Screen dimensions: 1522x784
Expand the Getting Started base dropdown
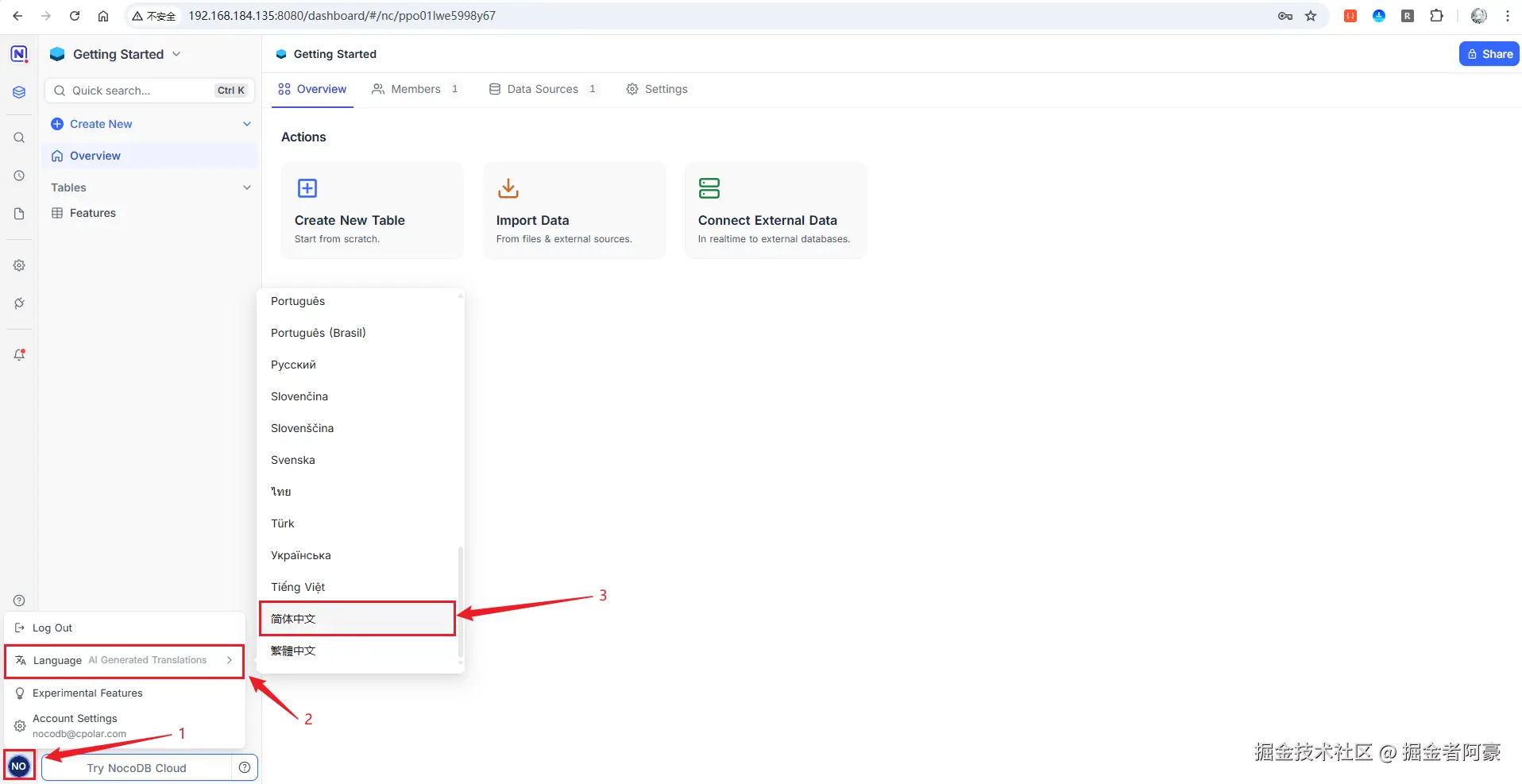[176, 54]
